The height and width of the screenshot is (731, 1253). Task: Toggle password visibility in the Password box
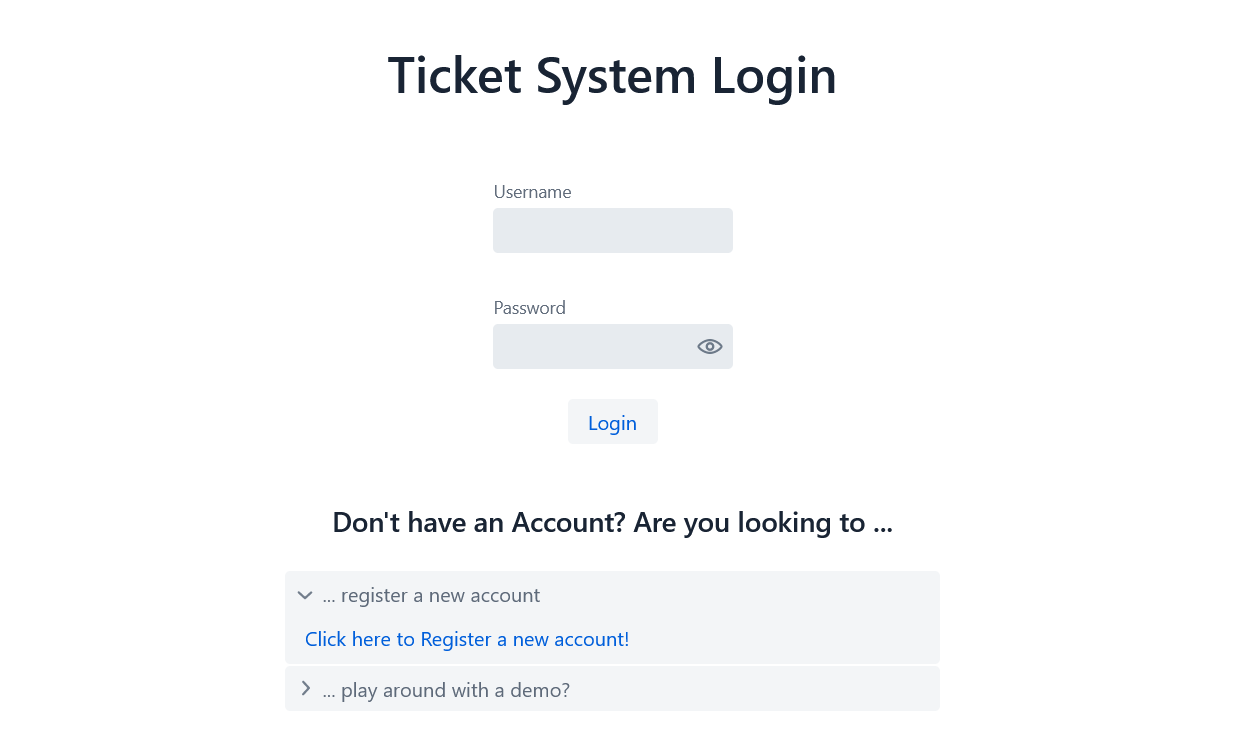(709, 347)
